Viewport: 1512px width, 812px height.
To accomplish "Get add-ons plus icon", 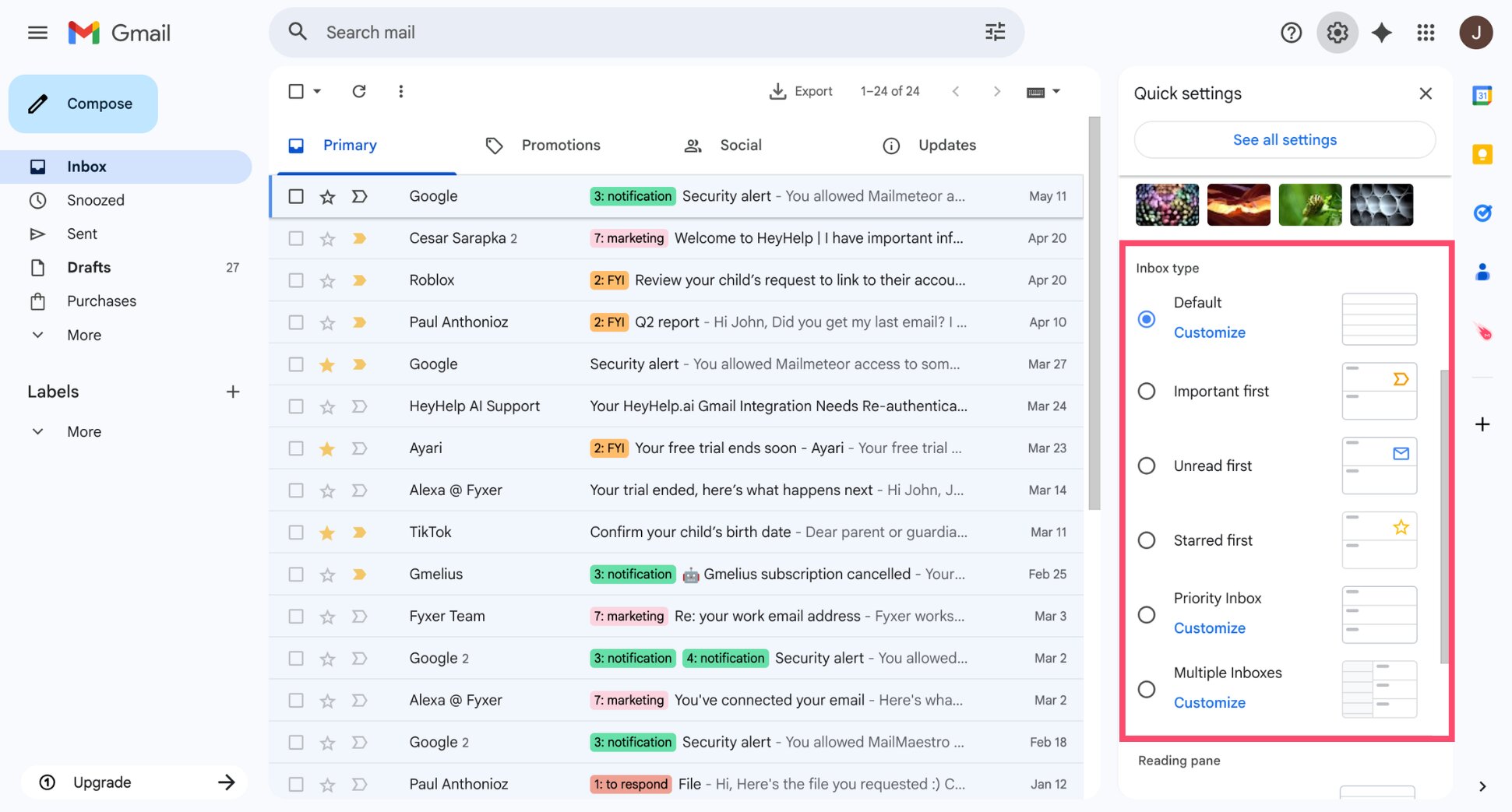I will click(1482, 424).
